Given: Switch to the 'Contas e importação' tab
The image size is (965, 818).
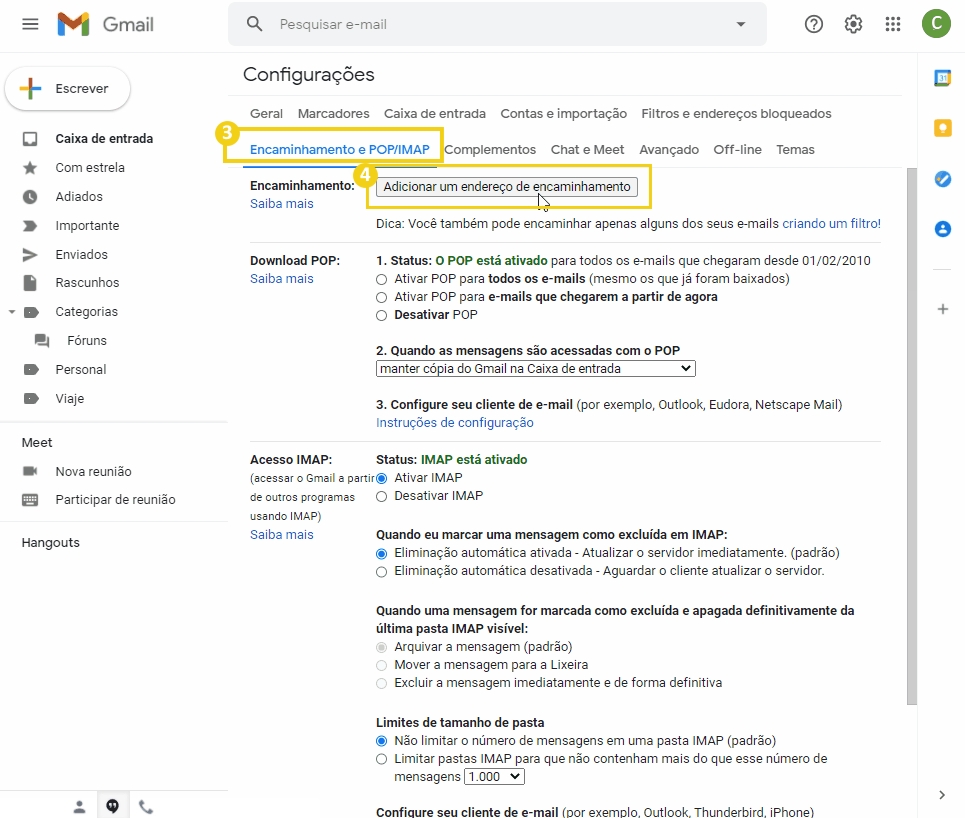Looking at the screenshot, I should [x=563, y=113].
